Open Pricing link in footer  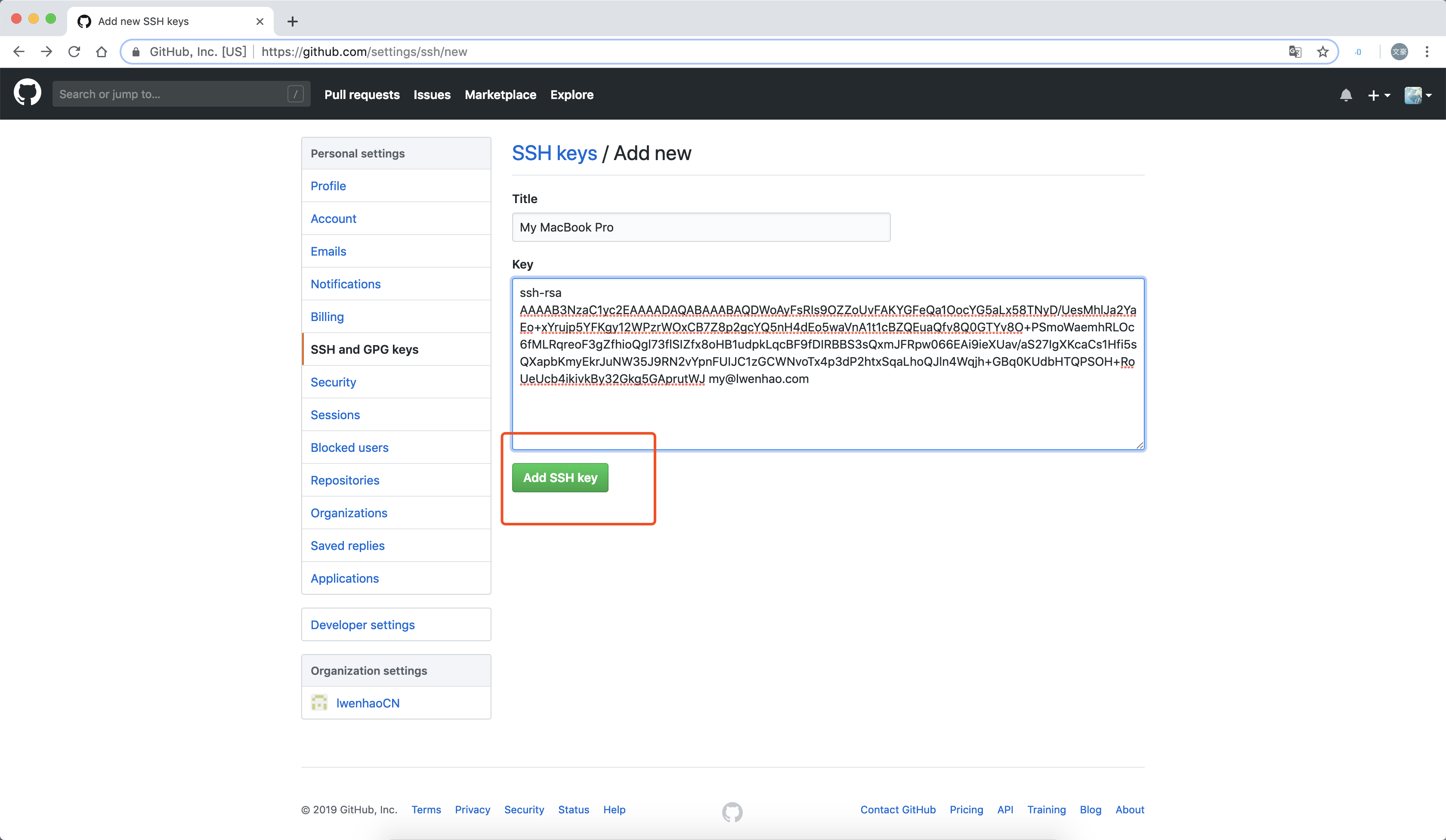click(966, 809)
